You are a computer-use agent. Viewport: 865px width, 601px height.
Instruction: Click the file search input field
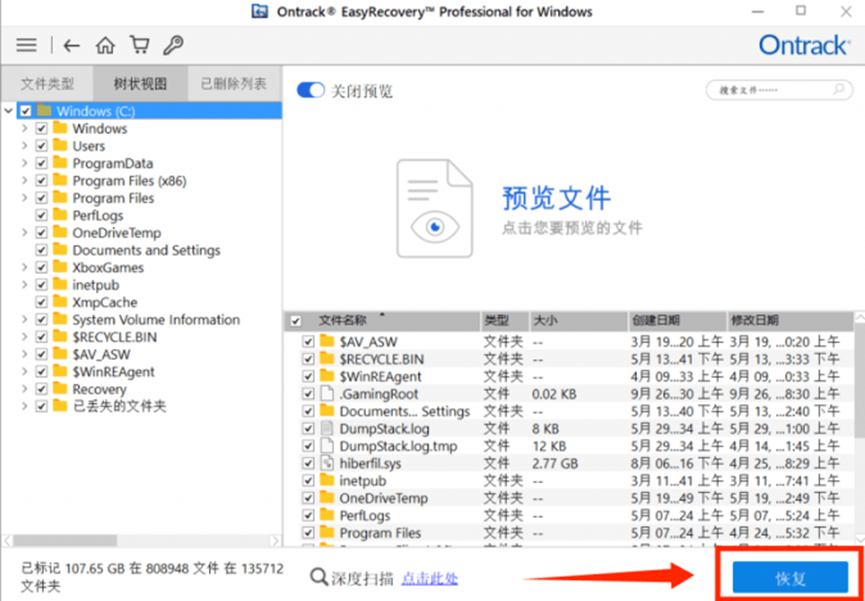(x=778, y=89)
